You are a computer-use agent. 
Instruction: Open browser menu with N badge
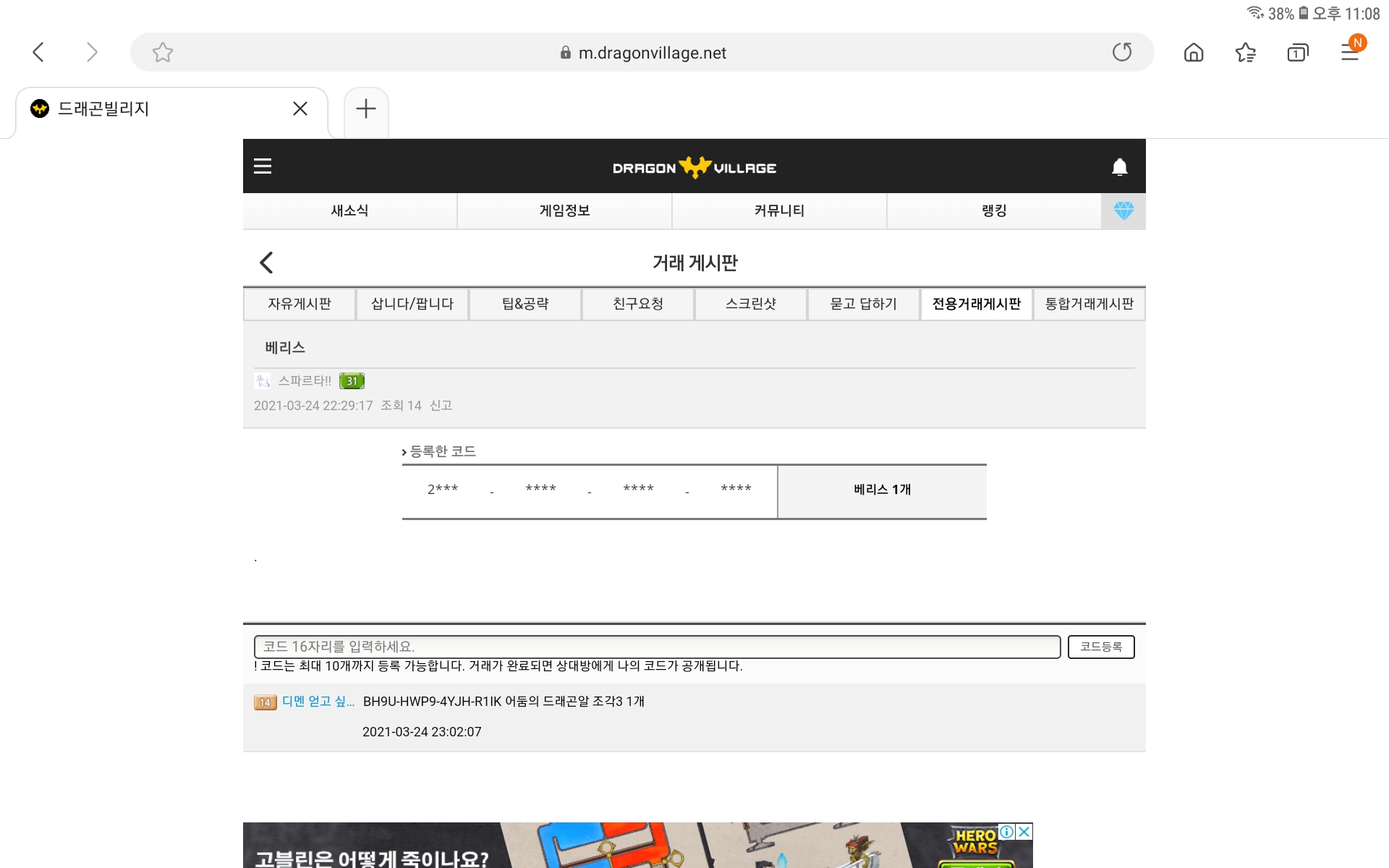click(x=1350, y=52)
